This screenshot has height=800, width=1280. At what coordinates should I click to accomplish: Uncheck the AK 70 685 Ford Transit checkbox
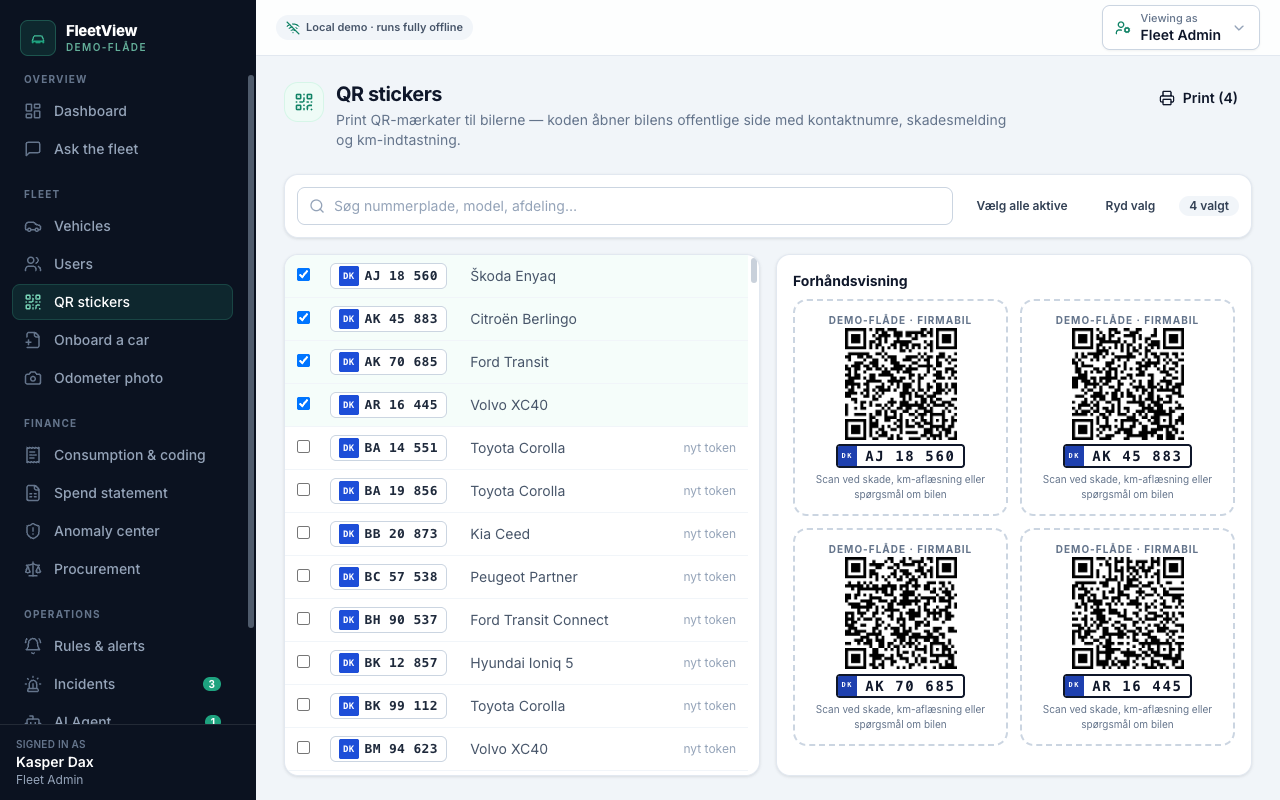pyautogui.click(x=304, y=360)
